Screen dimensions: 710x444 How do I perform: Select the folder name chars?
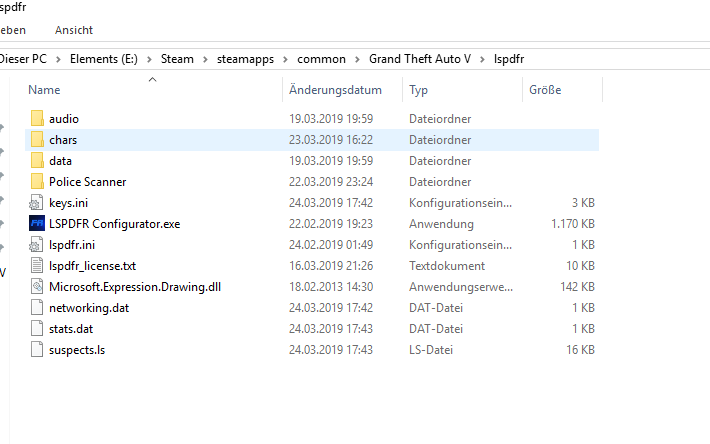coord(63,140)
